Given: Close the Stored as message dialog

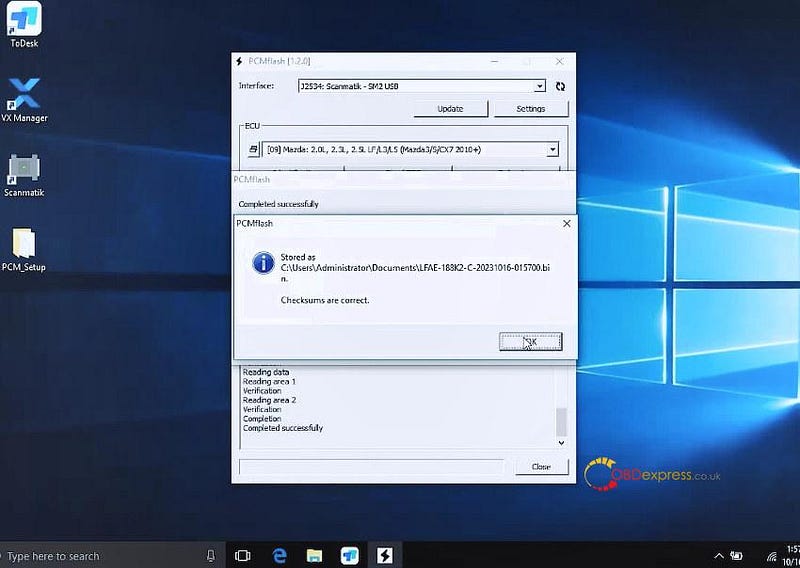Looking at the screenshot, I should (566, 224).
